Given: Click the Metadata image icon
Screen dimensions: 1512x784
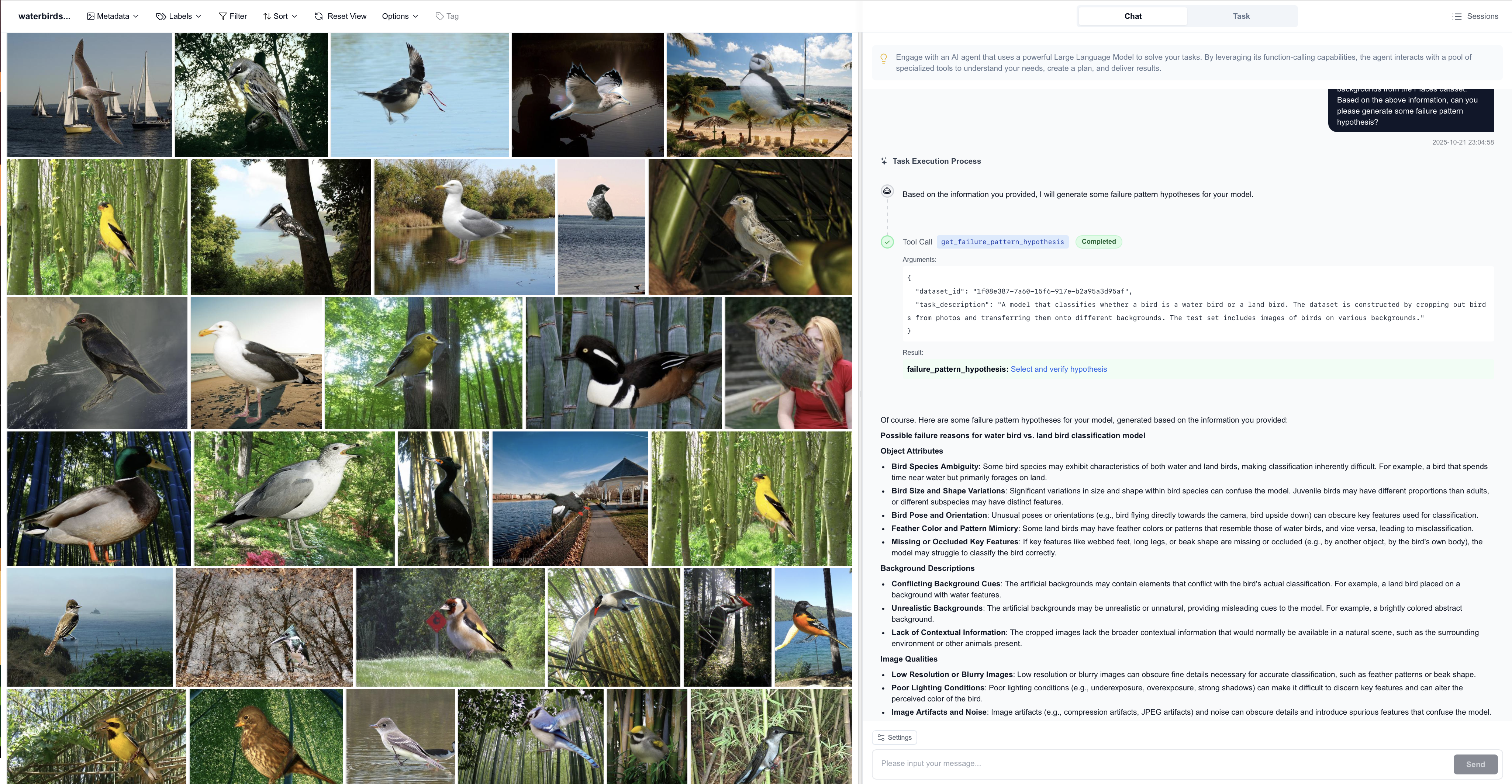Looking at the screenshot, I should (90, 17).
